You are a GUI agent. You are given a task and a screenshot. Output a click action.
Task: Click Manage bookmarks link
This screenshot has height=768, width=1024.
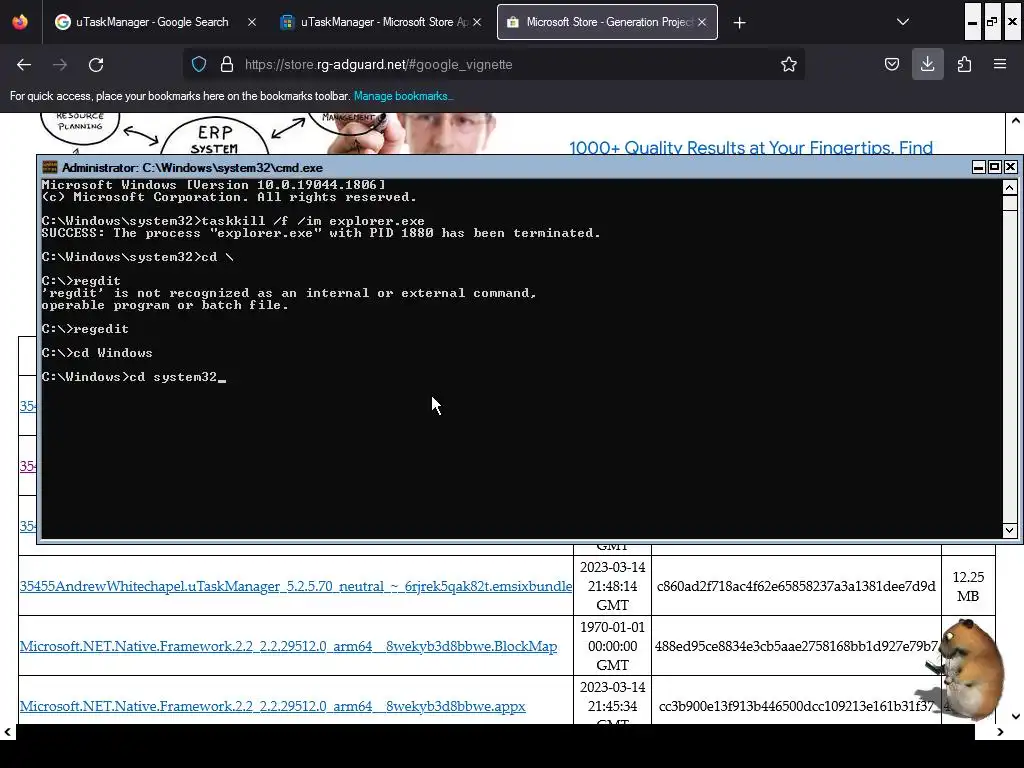(403, 96)
